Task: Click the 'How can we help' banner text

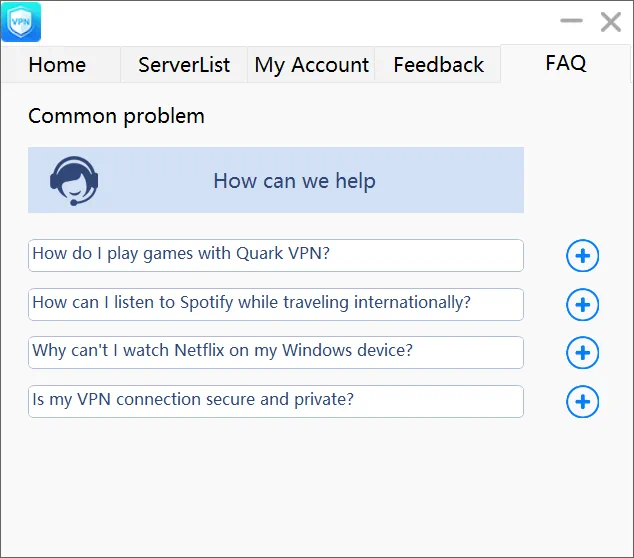Action: pos(294,181)
